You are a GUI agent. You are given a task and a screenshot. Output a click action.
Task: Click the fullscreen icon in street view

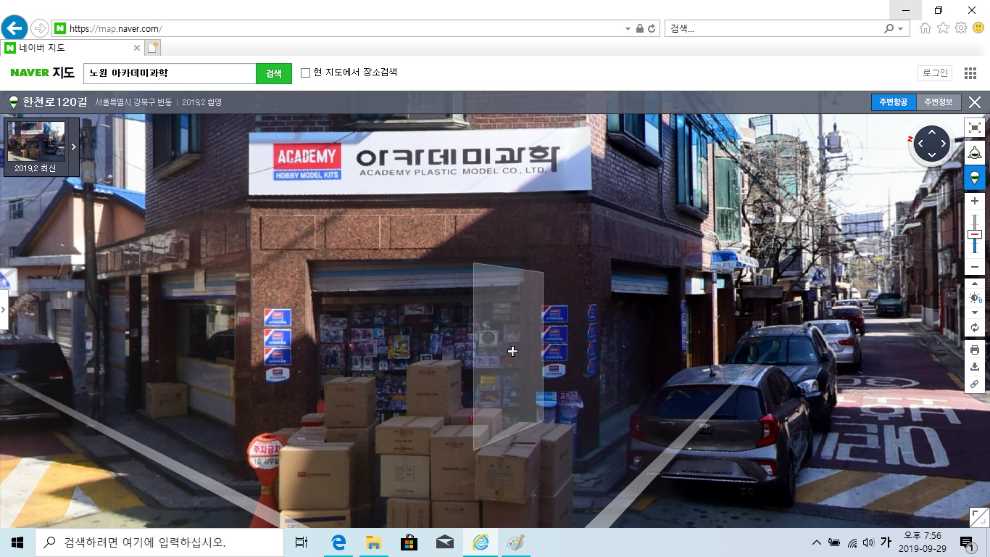click(x=975, y=128)
